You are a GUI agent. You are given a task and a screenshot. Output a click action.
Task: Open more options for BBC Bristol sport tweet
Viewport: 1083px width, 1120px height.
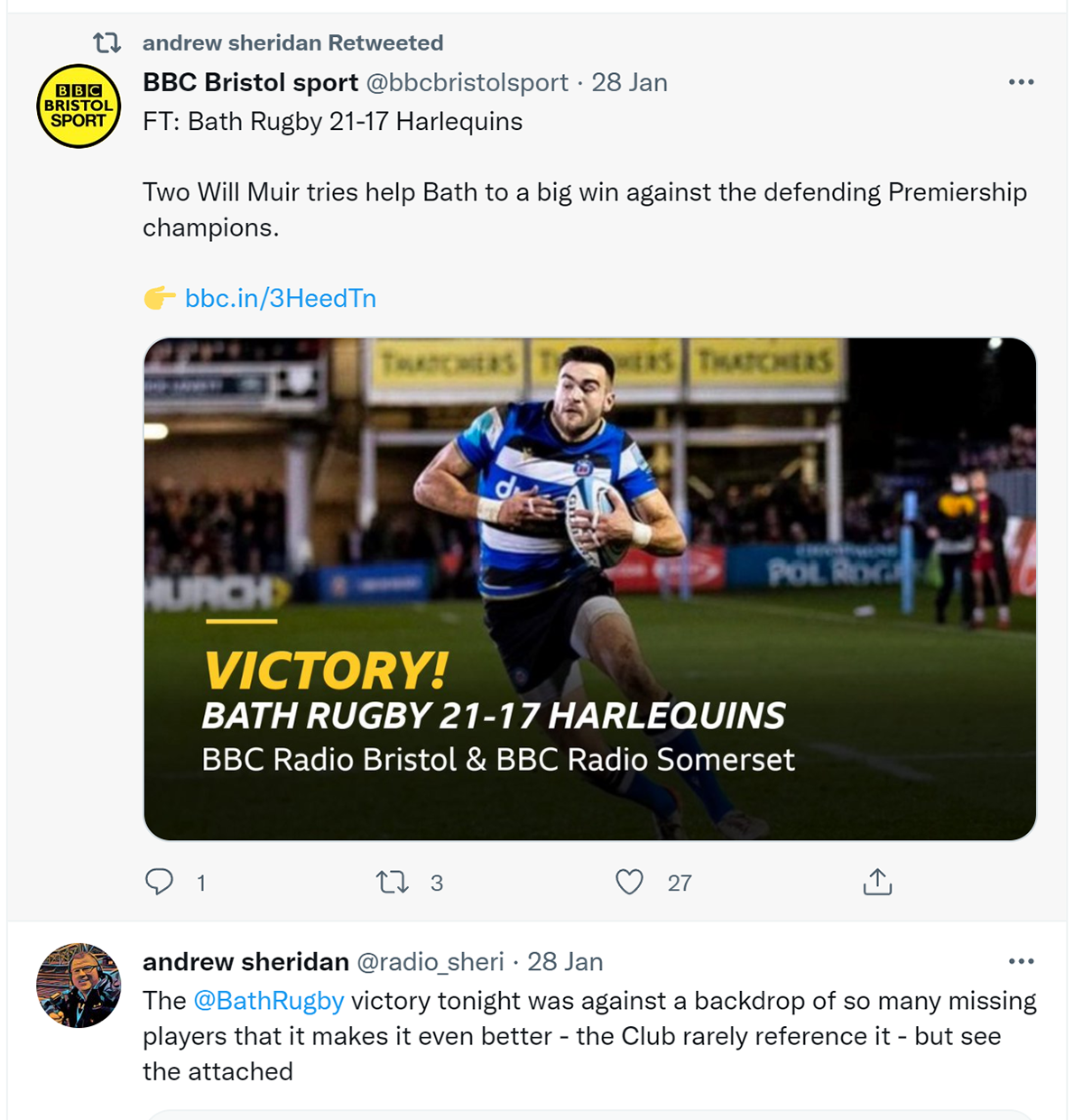[1021, 82]
